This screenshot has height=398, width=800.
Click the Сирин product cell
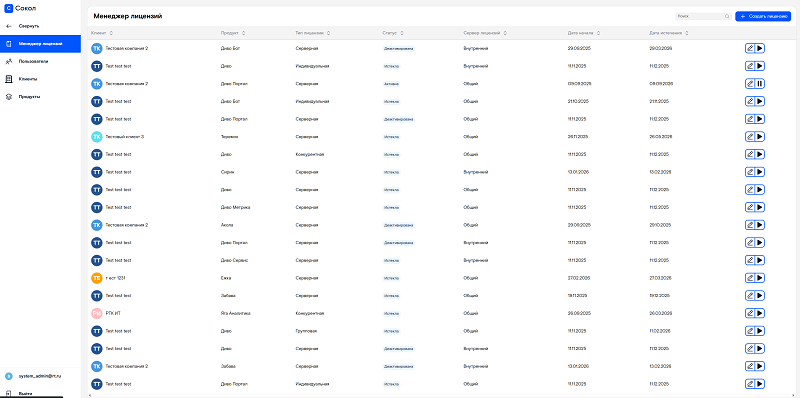pos(227,172)
